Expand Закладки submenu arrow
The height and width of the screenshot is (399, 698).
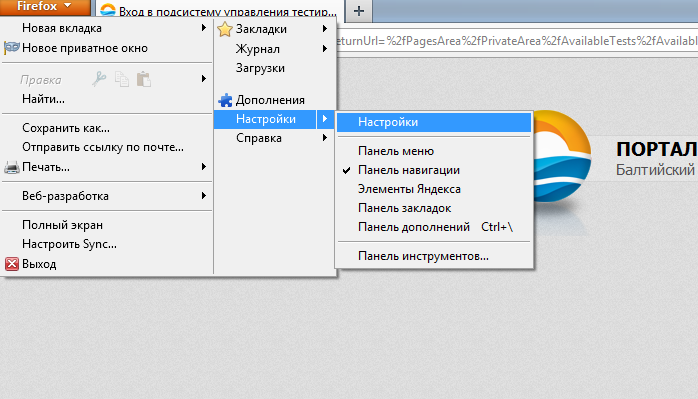[325, 28]
